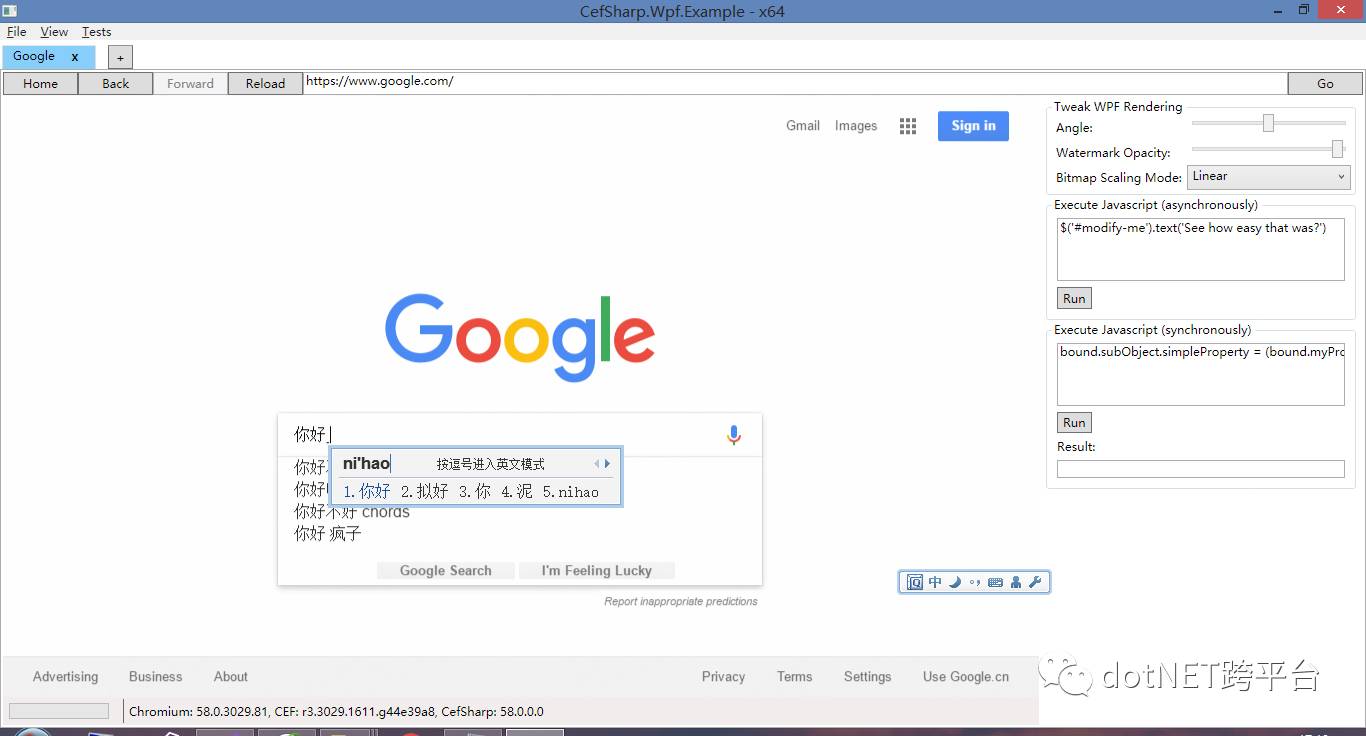This screenshot has height=736, width=1366.
Task: Click the asynchronous Javascript text box
Action: [1201, 249]
